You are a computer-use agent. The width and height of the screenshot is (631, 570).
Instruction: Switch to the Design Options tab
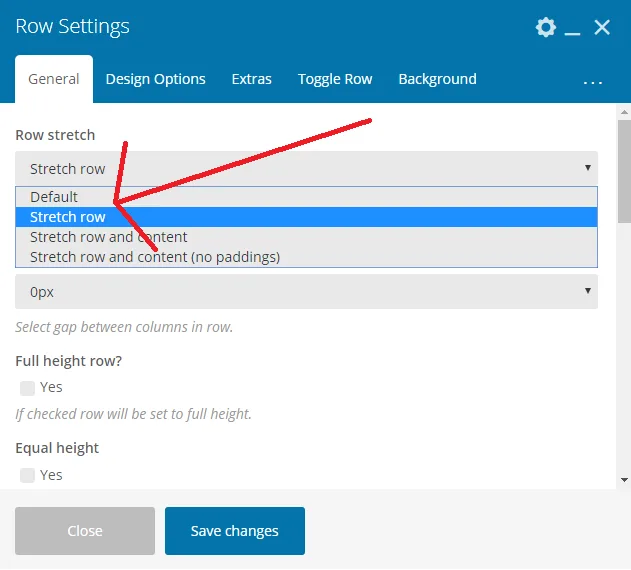point(155,79)
